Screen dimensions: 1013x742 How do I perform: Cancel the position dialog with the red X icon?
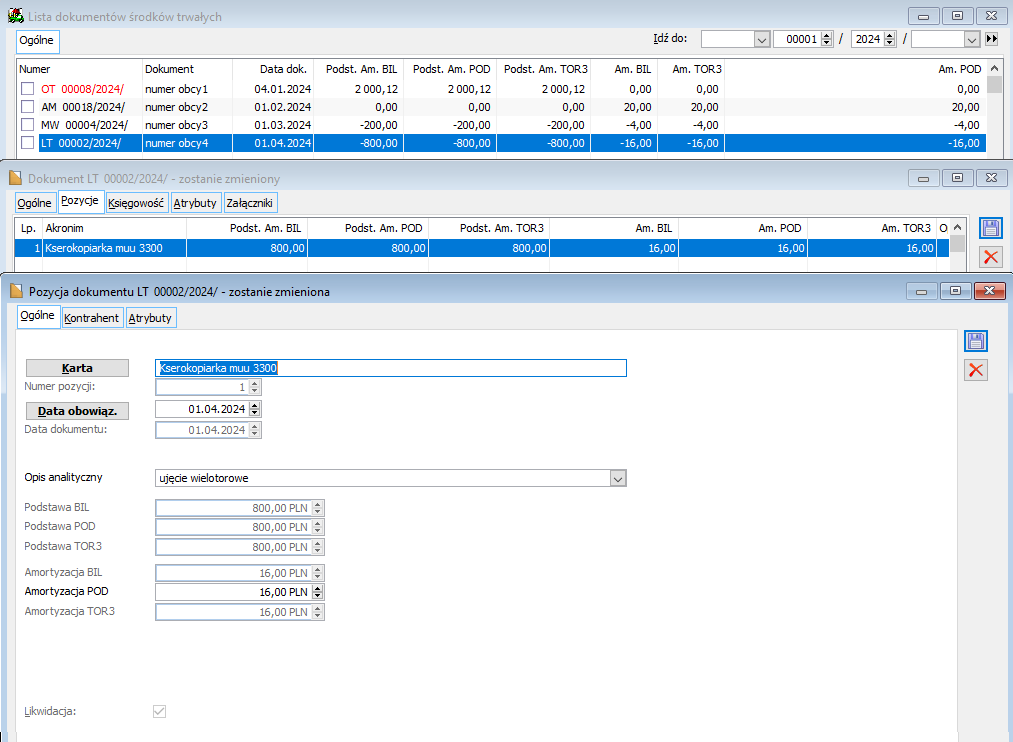click(x=976, y=370)
